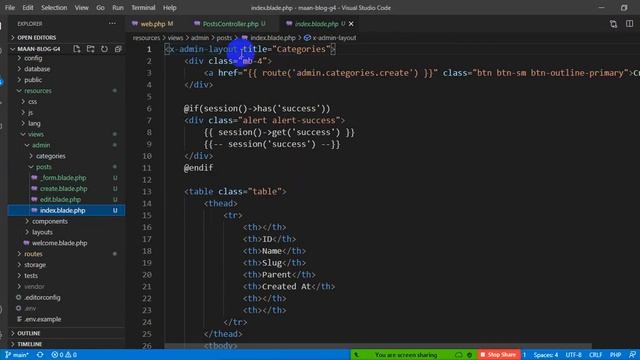Collapse the MAAN-BLOG-G4 project section
The width and height of the screenshot is (640, 360).
(38, 49)
